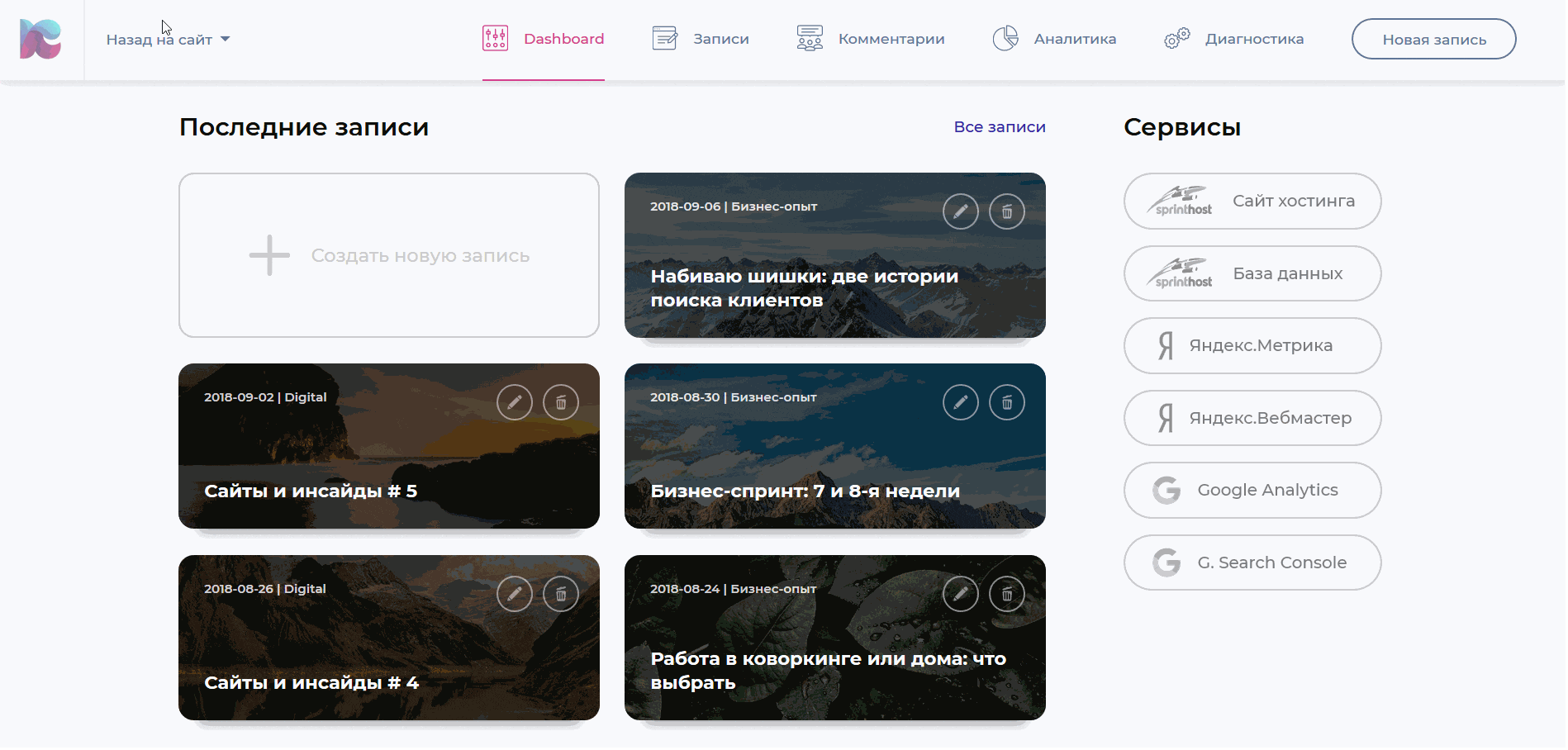
Task: Click the edit pencil on 'Сайты и инсайды # 5'
Action: (x=514, y=402)
